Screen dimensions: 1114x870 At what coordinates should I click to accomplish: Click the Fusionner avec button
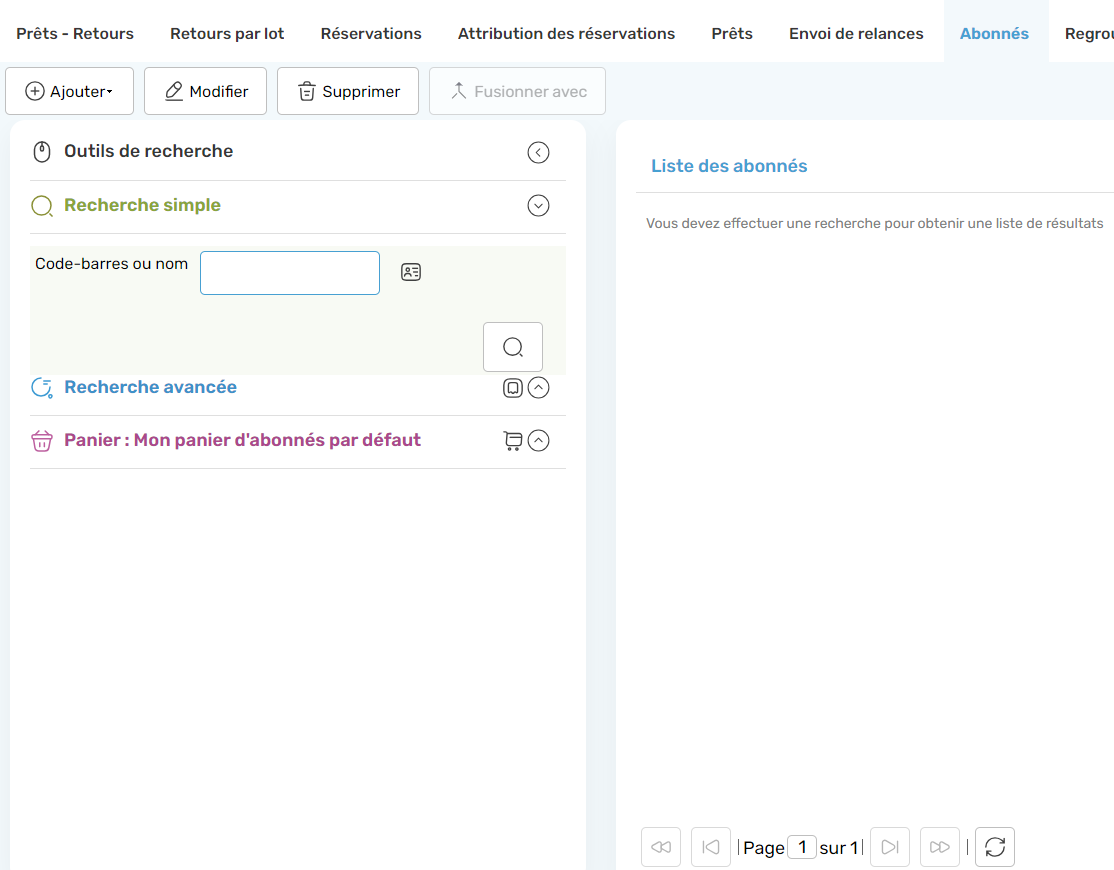pos(517,90)
